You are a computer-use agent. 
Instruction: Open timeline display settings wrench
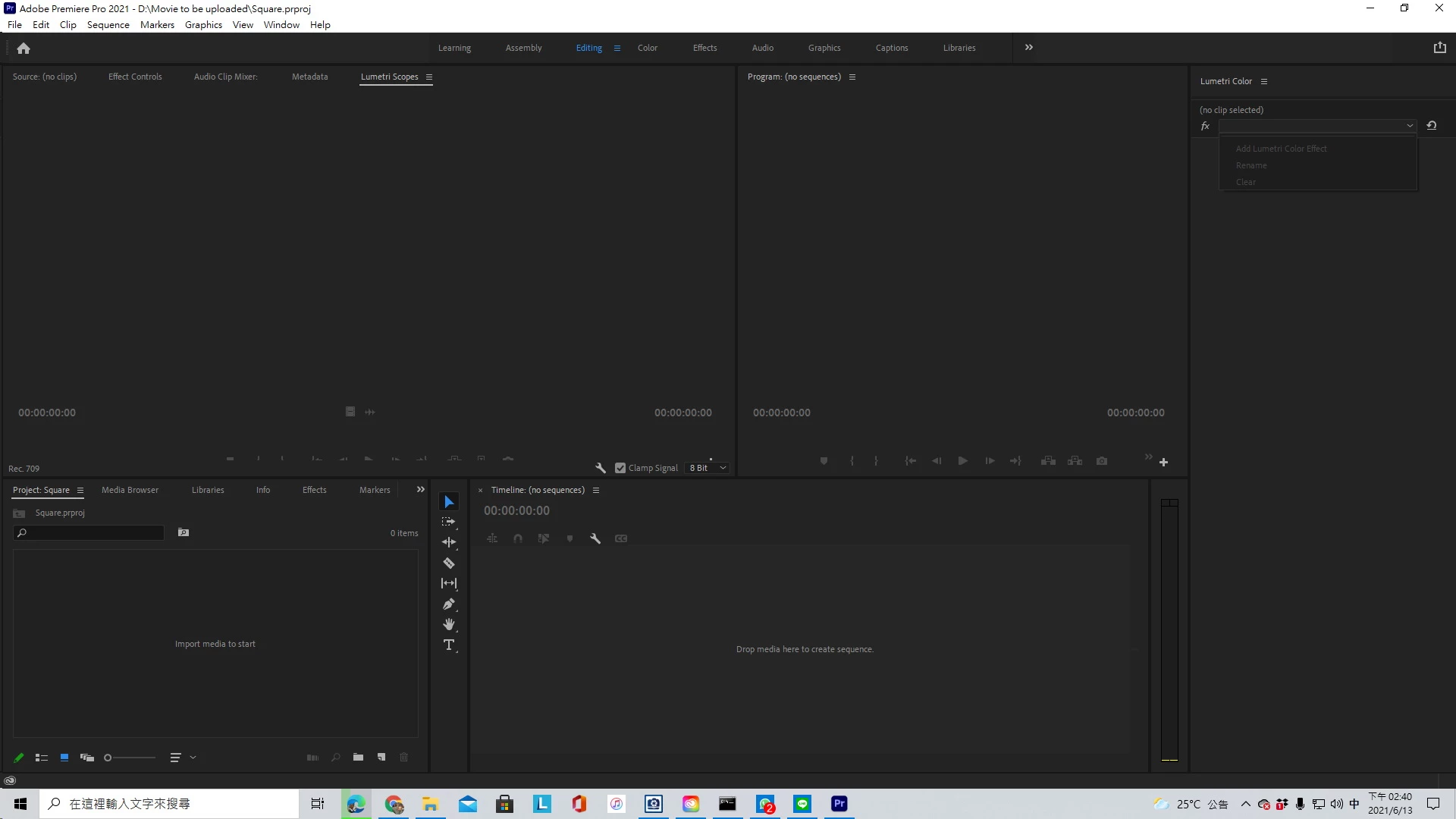click(595, 538)
